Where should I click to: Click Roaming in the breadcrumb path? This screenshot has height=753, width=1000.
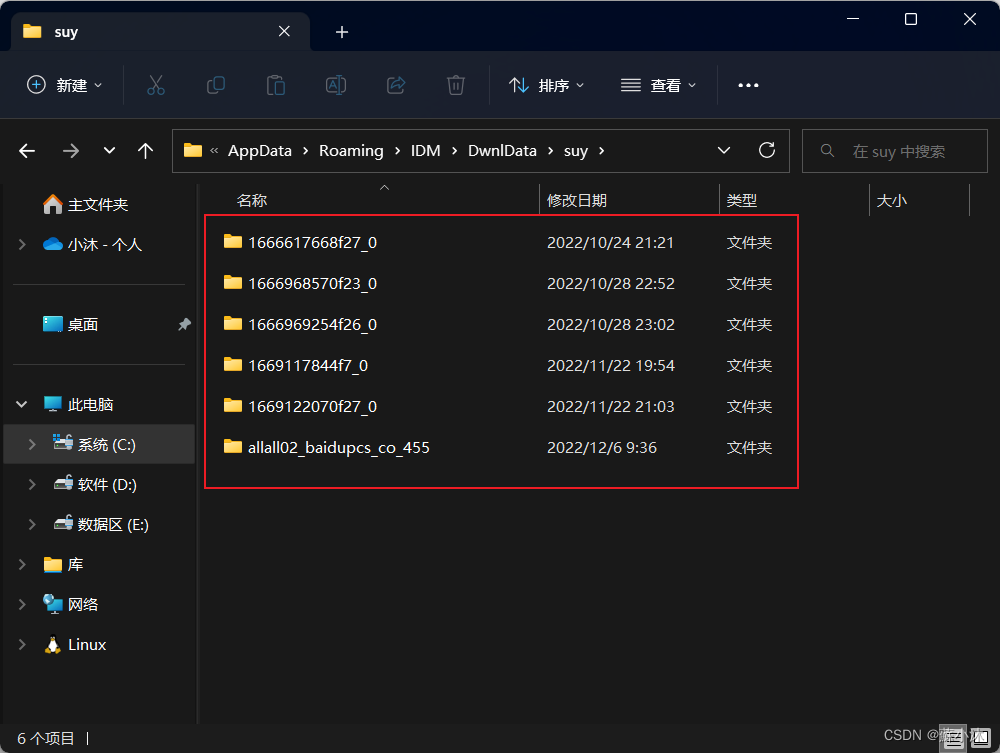point(351,150)
